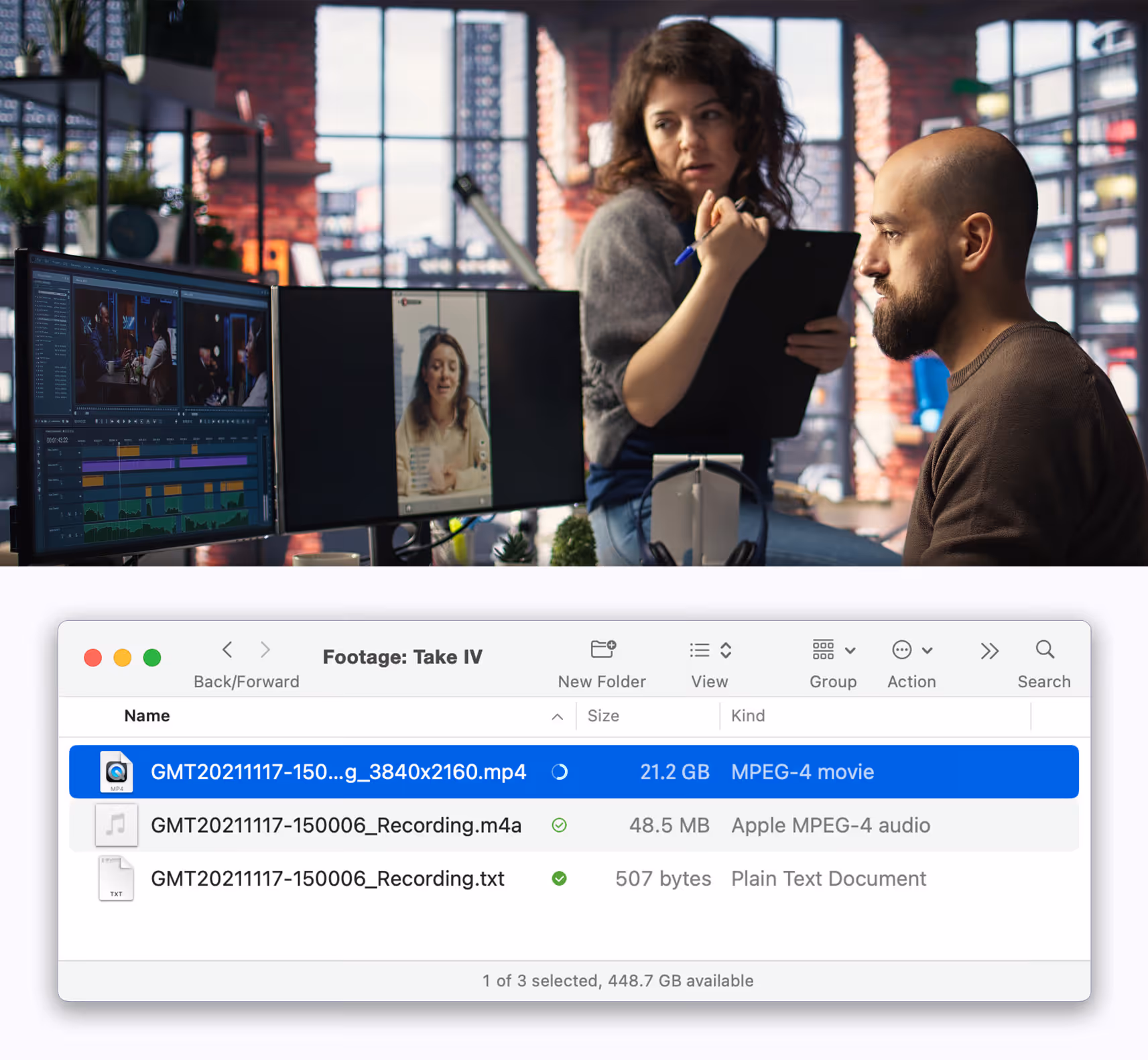Open the Action dropdown chevron
Screen dimensions: 1148x1060
(x=928, y=649)
